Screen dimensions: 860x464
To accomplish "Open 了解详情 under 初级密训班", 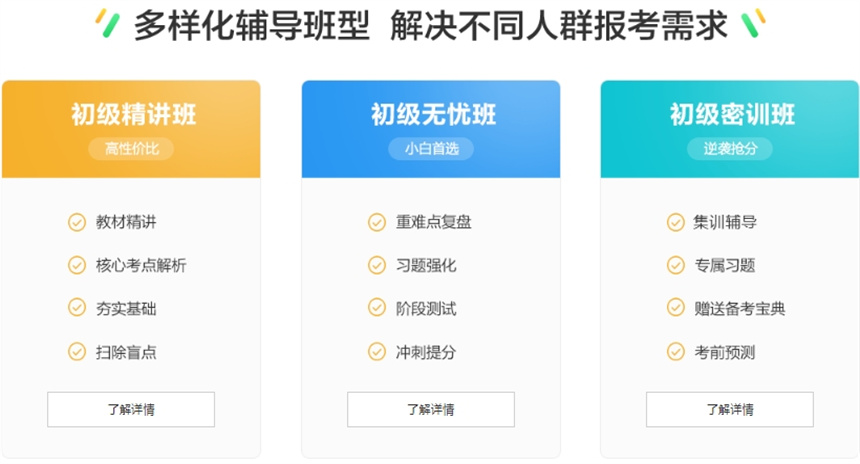I will [730, 409].
